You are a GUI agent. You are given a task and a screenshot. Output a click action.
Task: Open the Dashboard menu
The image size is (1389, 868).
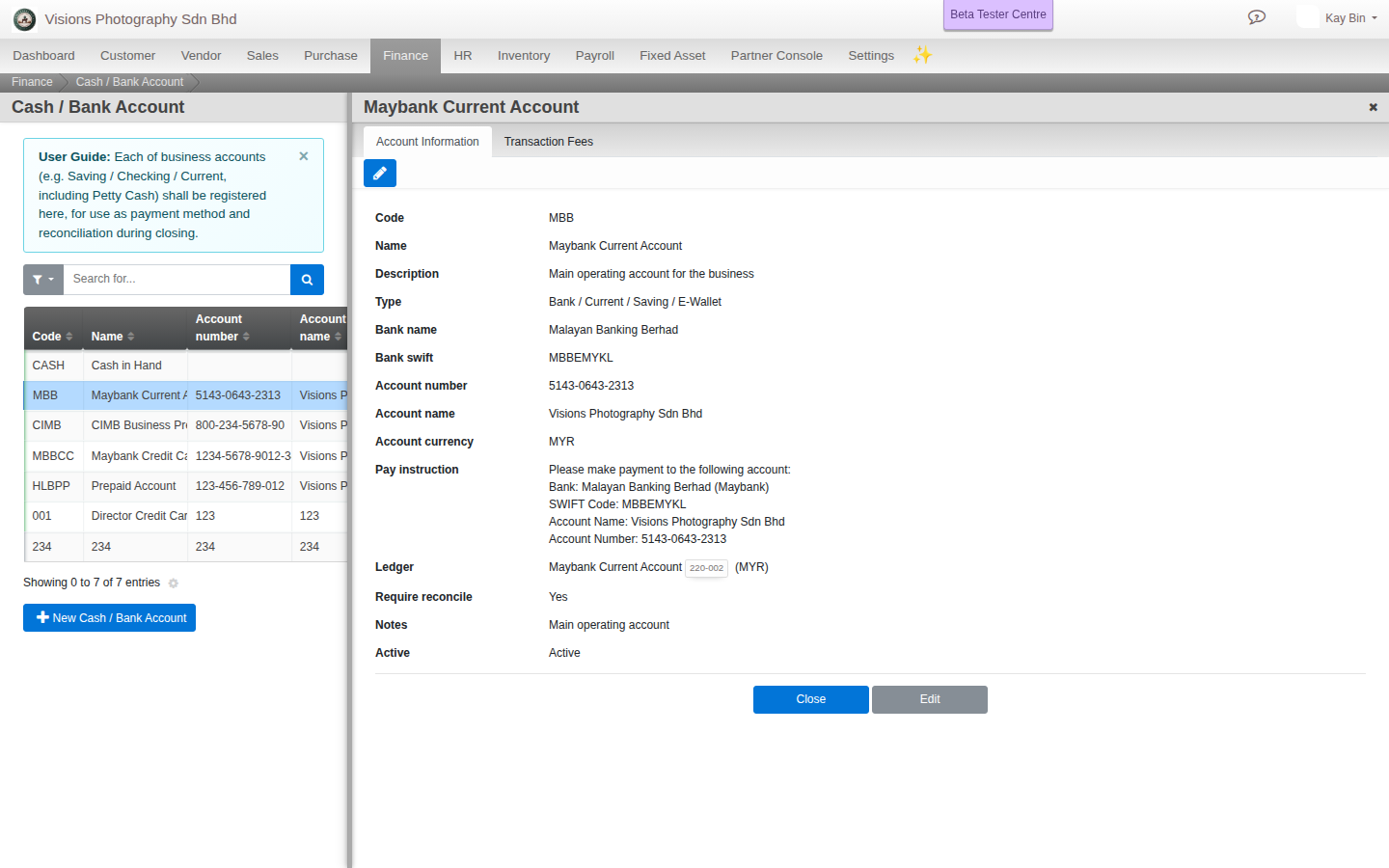(x=43, y=56)
